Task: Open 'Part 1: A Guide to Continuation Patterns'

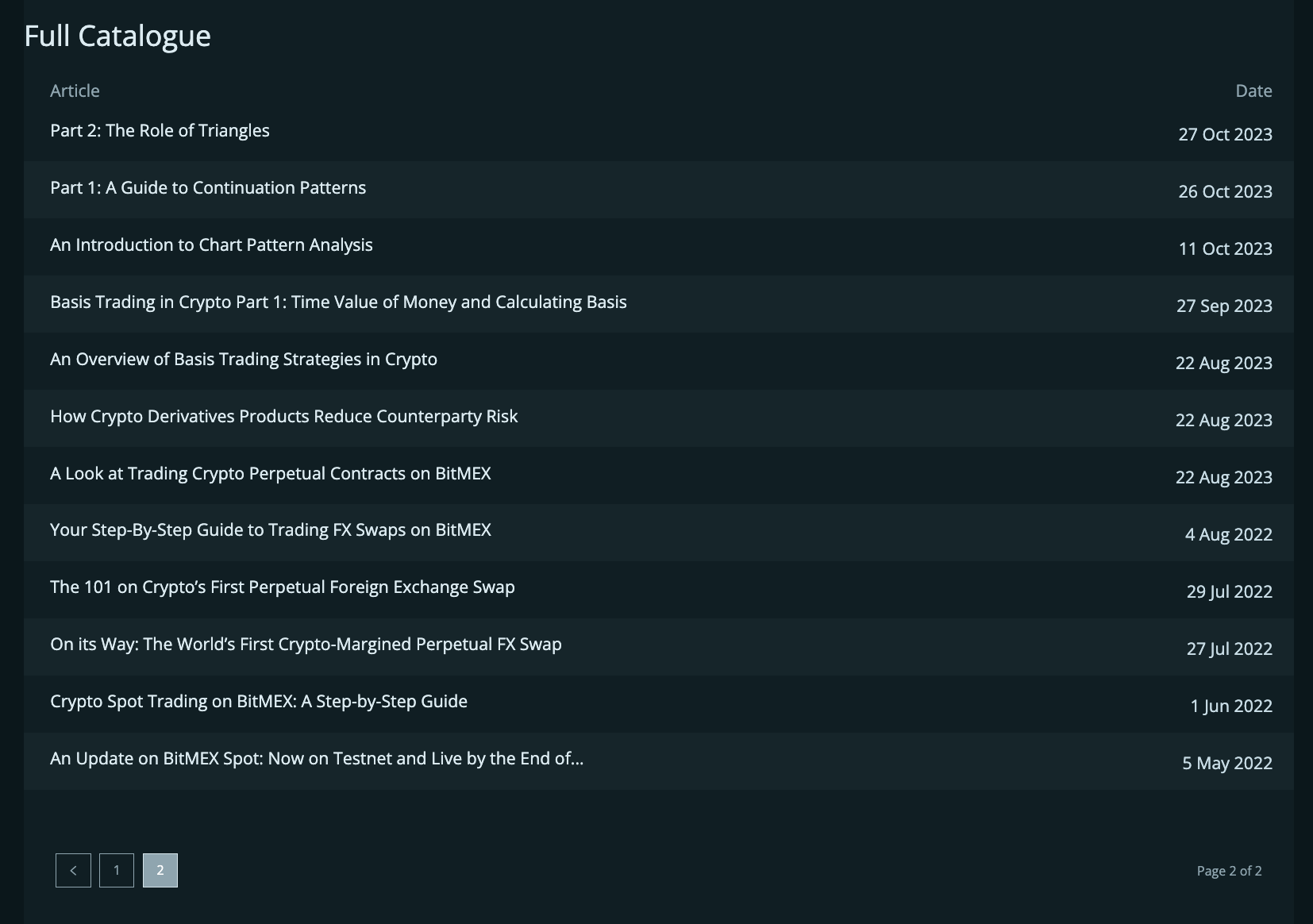Action: point(208,187)
